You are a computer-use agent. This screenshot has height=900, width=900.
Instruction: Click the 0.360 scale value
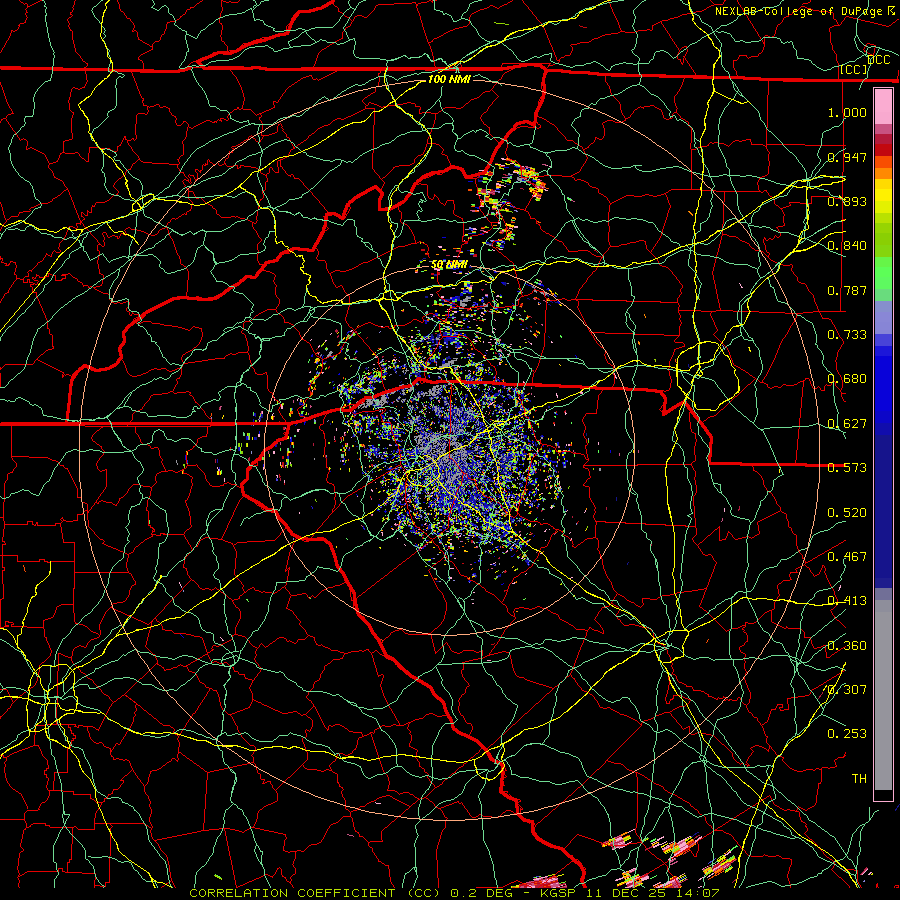point(847,646)
